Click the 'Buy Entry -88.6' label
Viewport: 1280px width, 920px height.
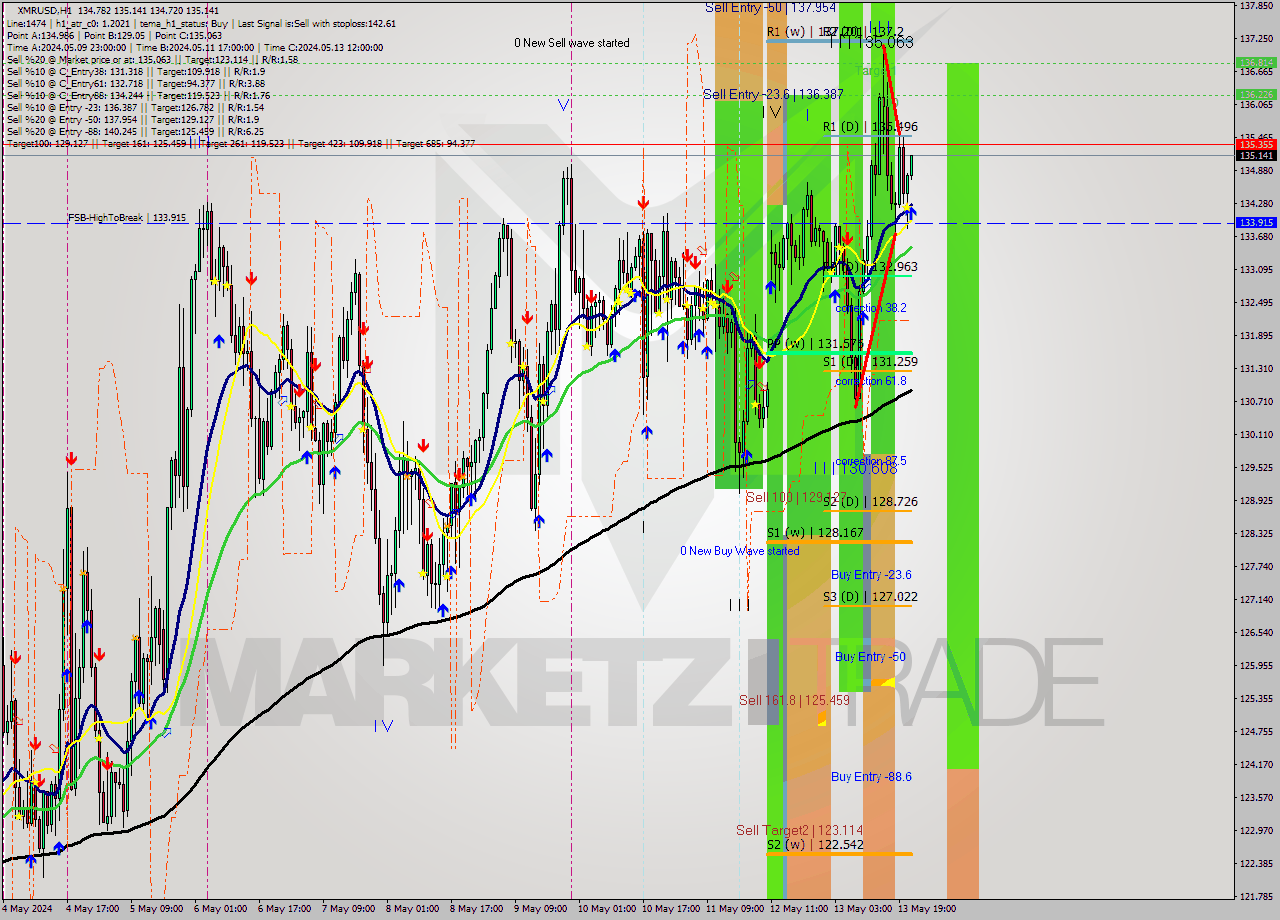[x=871, y=777]
